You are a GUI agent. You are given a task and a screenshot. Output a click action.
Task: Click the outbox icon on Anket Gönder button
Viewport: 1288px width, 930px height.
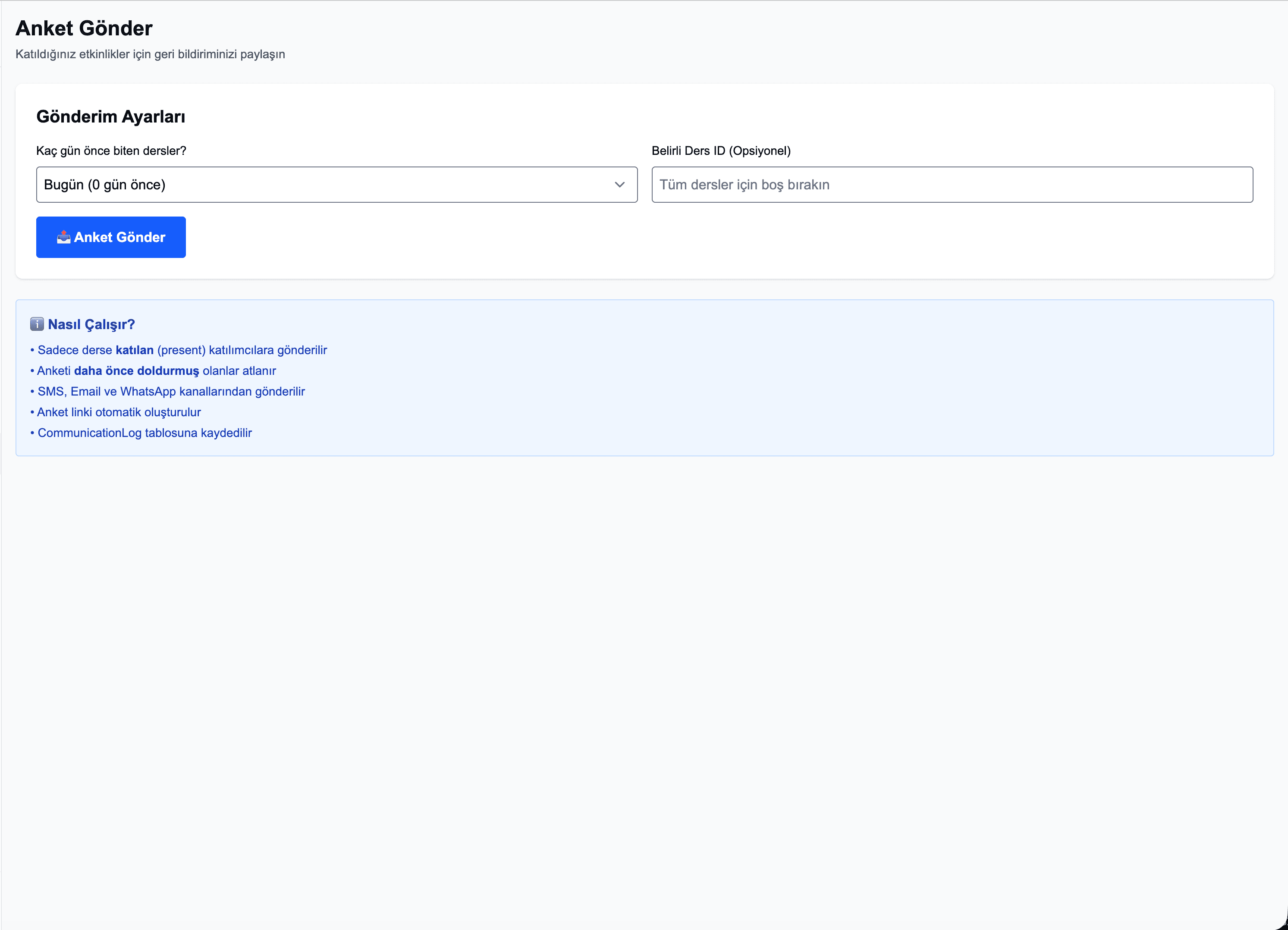tap(63, 237)
